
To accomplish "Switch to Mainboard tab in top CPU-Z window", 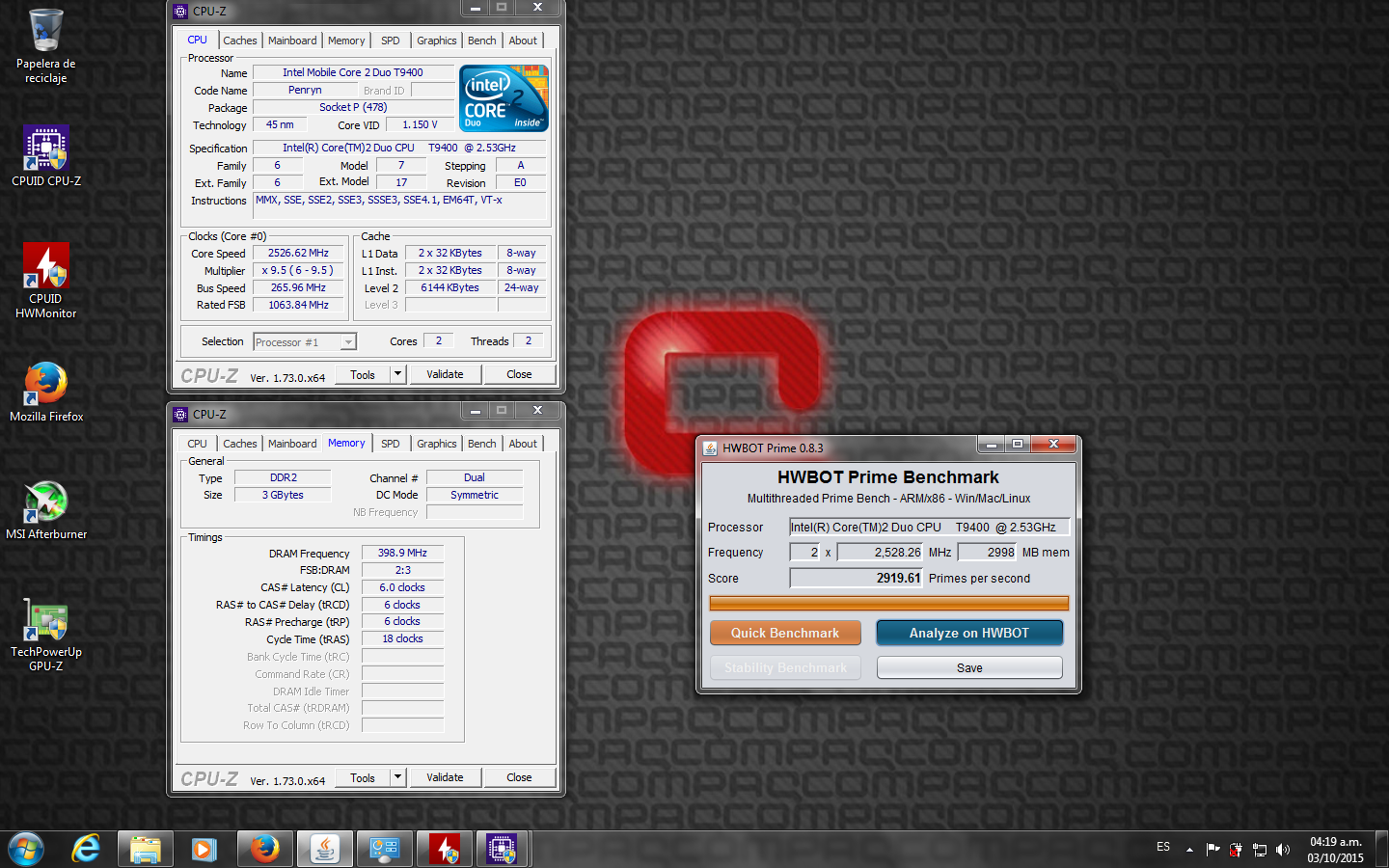I will coord(292,41).
